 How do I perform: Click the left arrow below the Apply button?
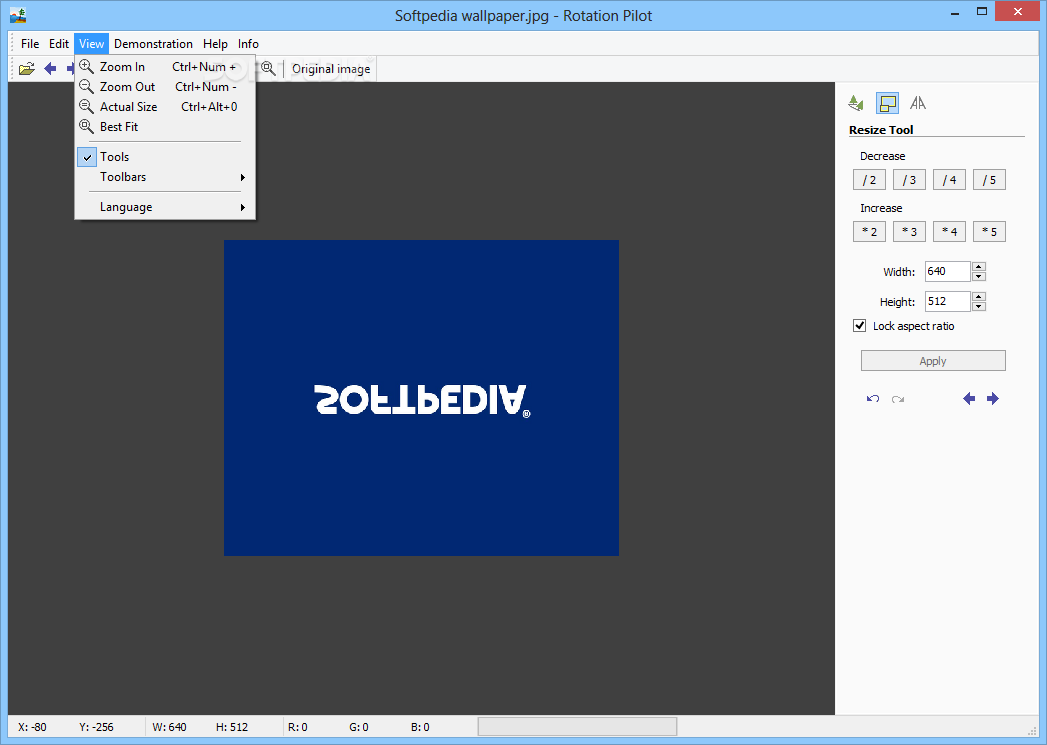[969, 399]
